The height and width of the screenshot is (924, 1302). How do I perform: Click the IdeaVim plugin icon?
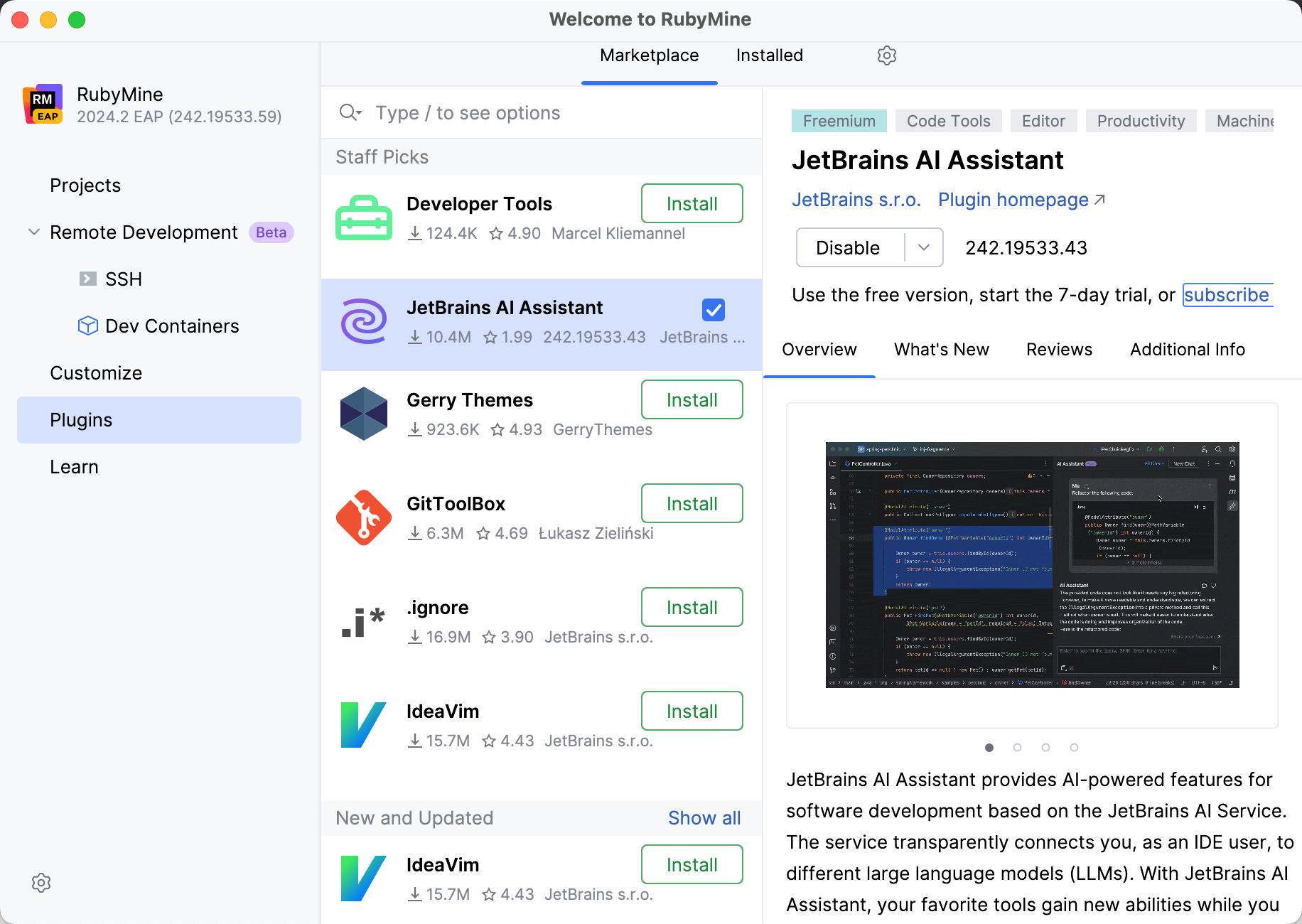363,724
